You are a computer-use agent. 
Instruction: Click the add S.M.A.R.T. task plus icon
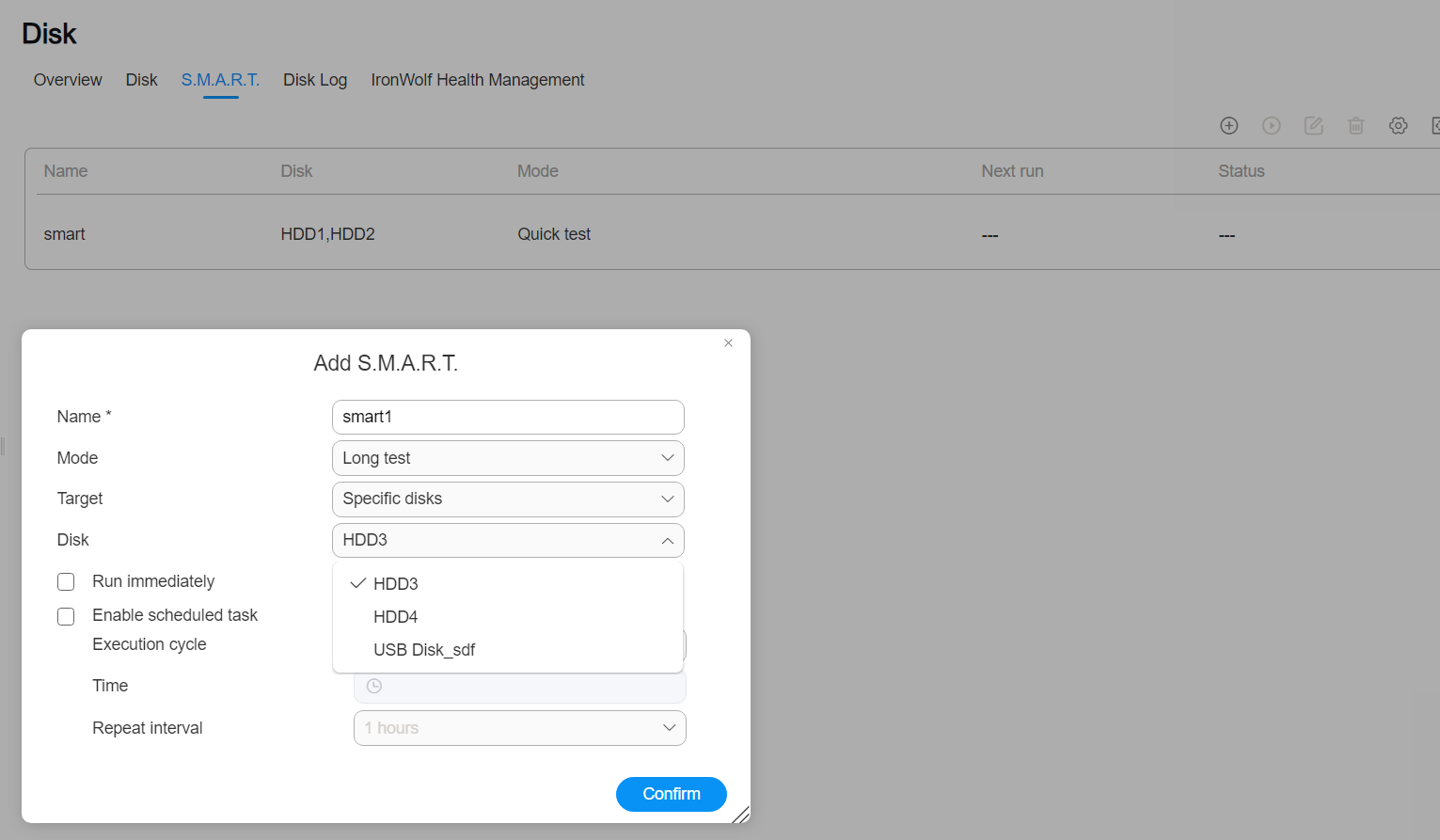click(x=1228, y=125)
